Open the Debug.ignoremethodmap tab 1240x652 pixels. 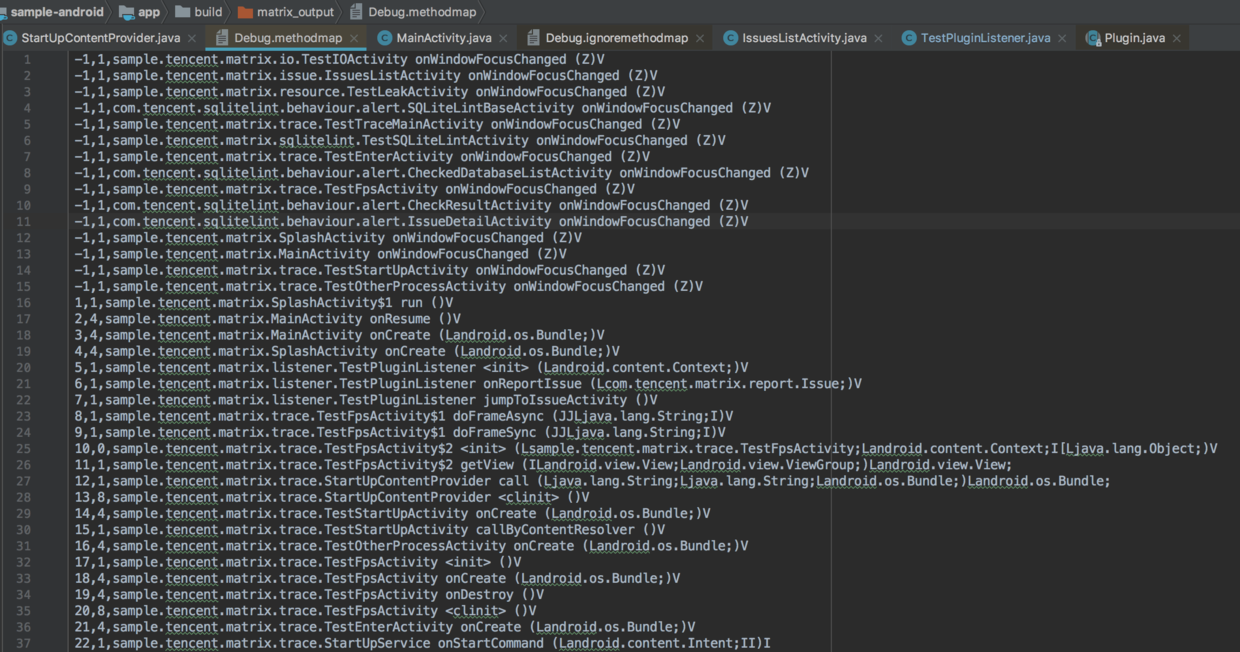(x=617, y=38)
